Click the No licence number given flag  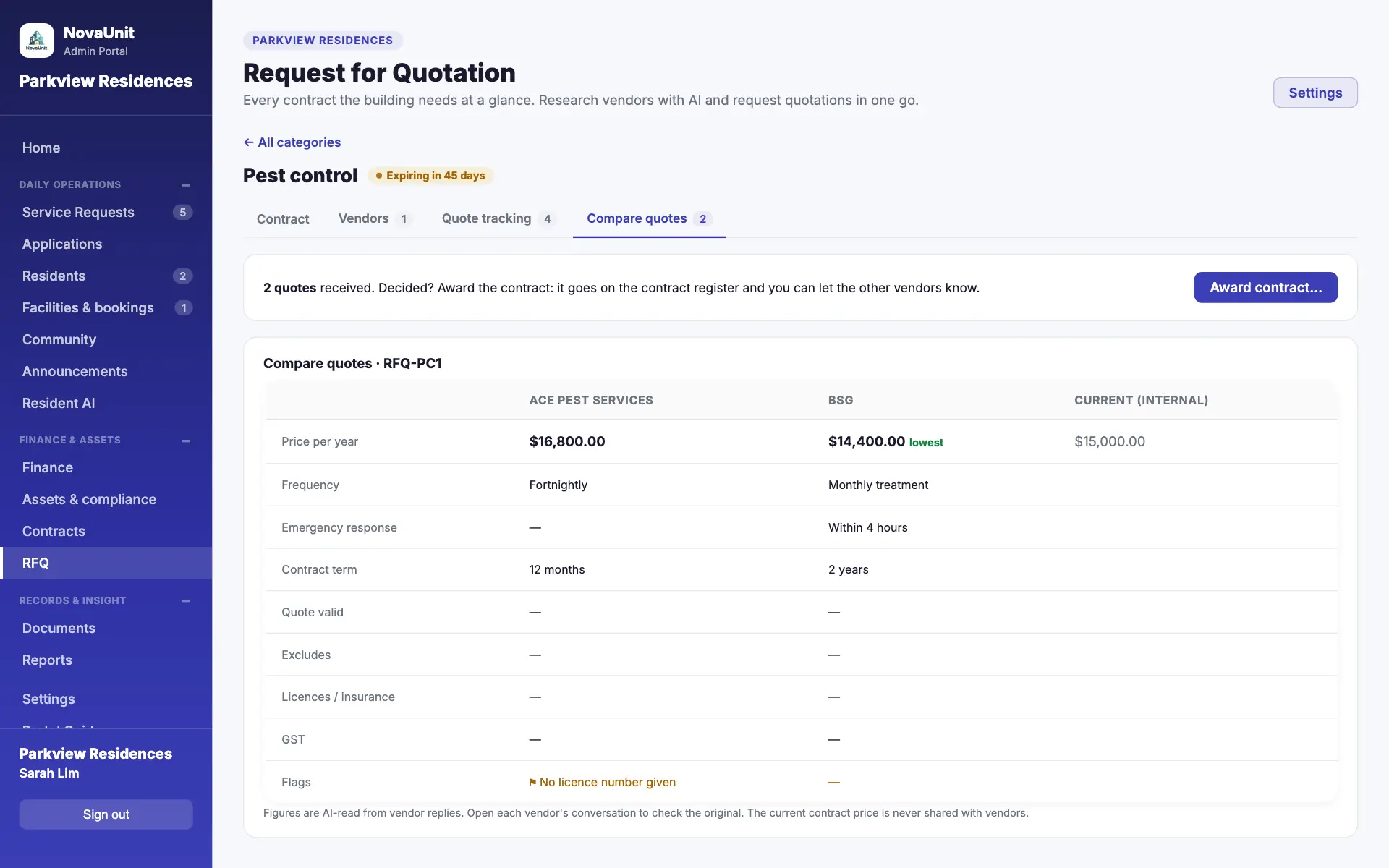point(603,782)
